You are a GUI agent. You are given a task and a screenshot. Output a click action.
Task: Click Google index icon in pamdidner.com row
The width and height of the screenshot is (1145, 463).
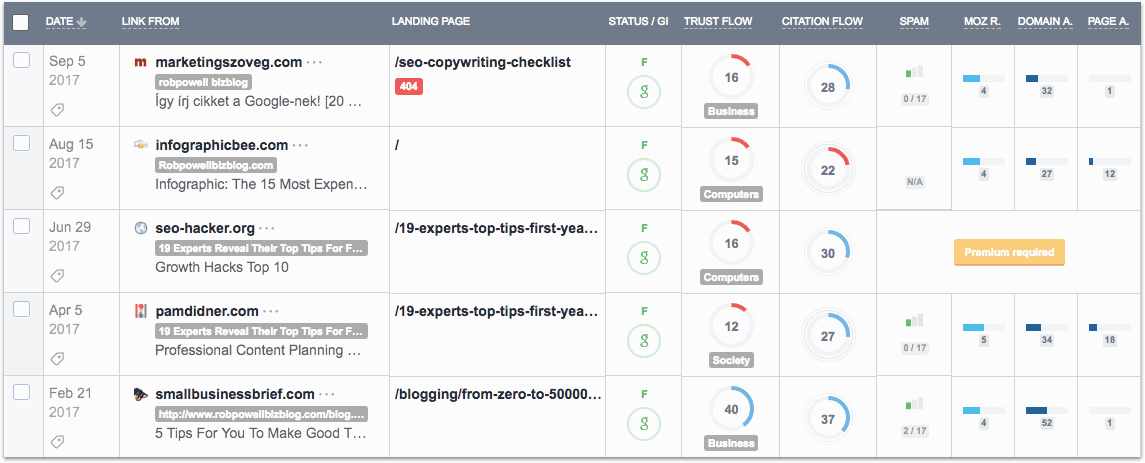point(644,340)
